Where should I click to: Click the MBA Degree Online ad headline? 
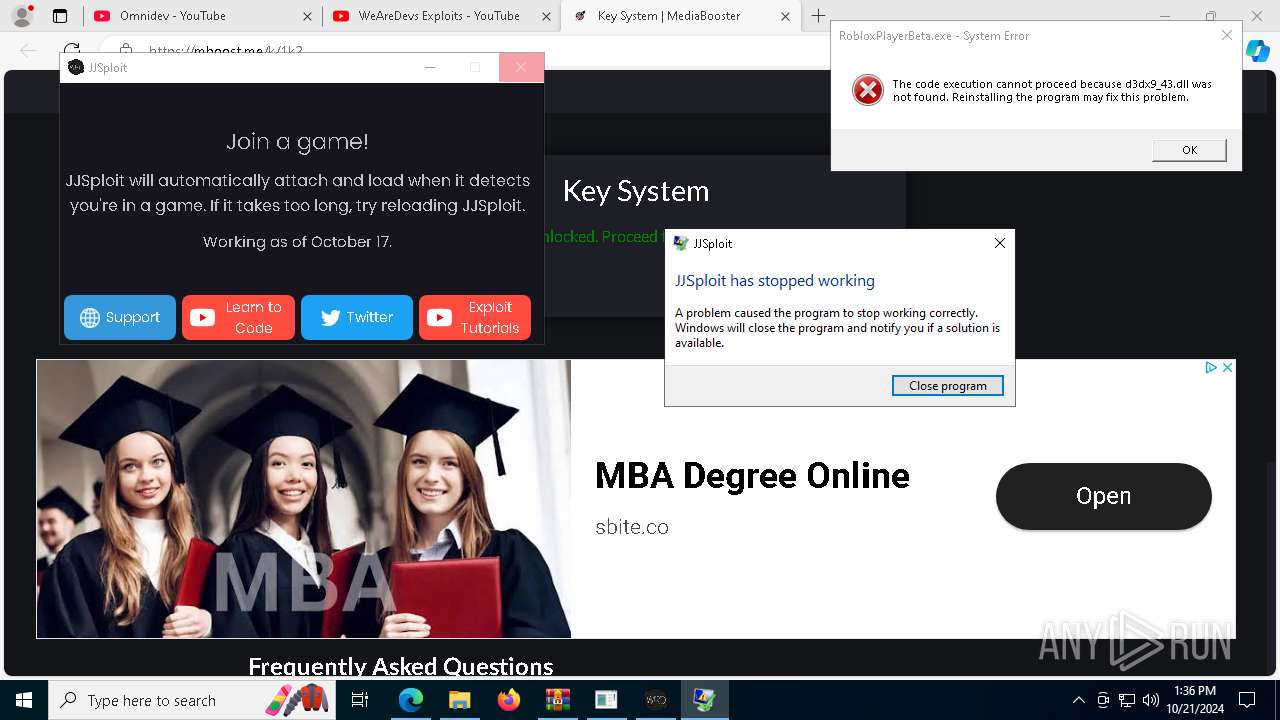click(x=752, y=475)
